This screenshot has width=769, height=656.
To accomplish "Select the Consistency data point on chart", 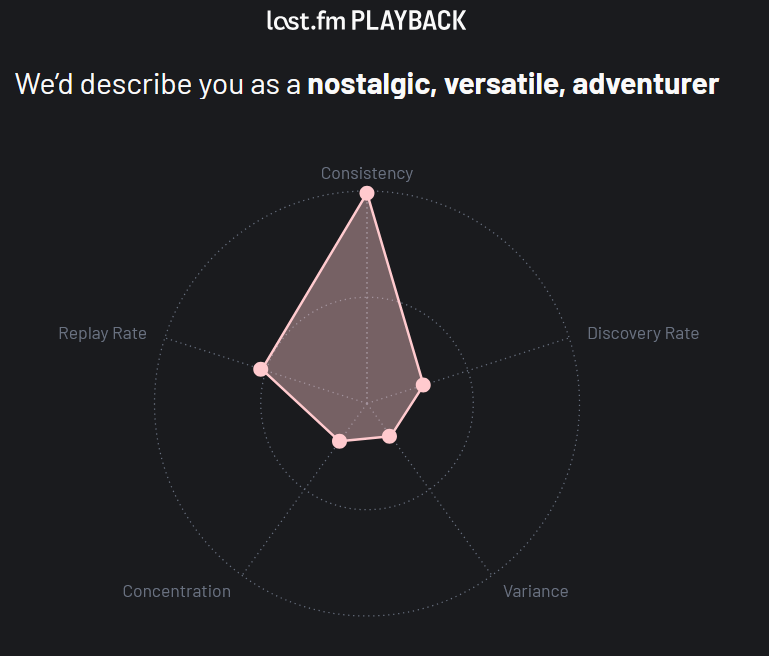I will (x=367, y=193).
